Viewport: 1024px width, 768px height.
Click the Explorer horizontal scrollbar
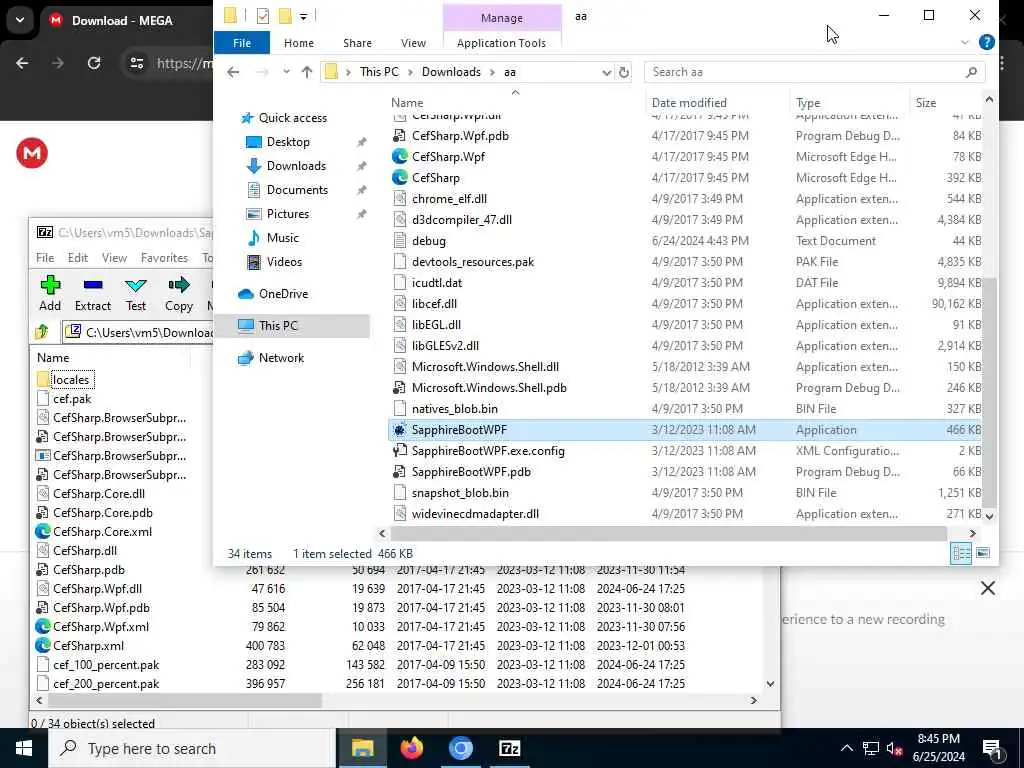coord(667,534)
